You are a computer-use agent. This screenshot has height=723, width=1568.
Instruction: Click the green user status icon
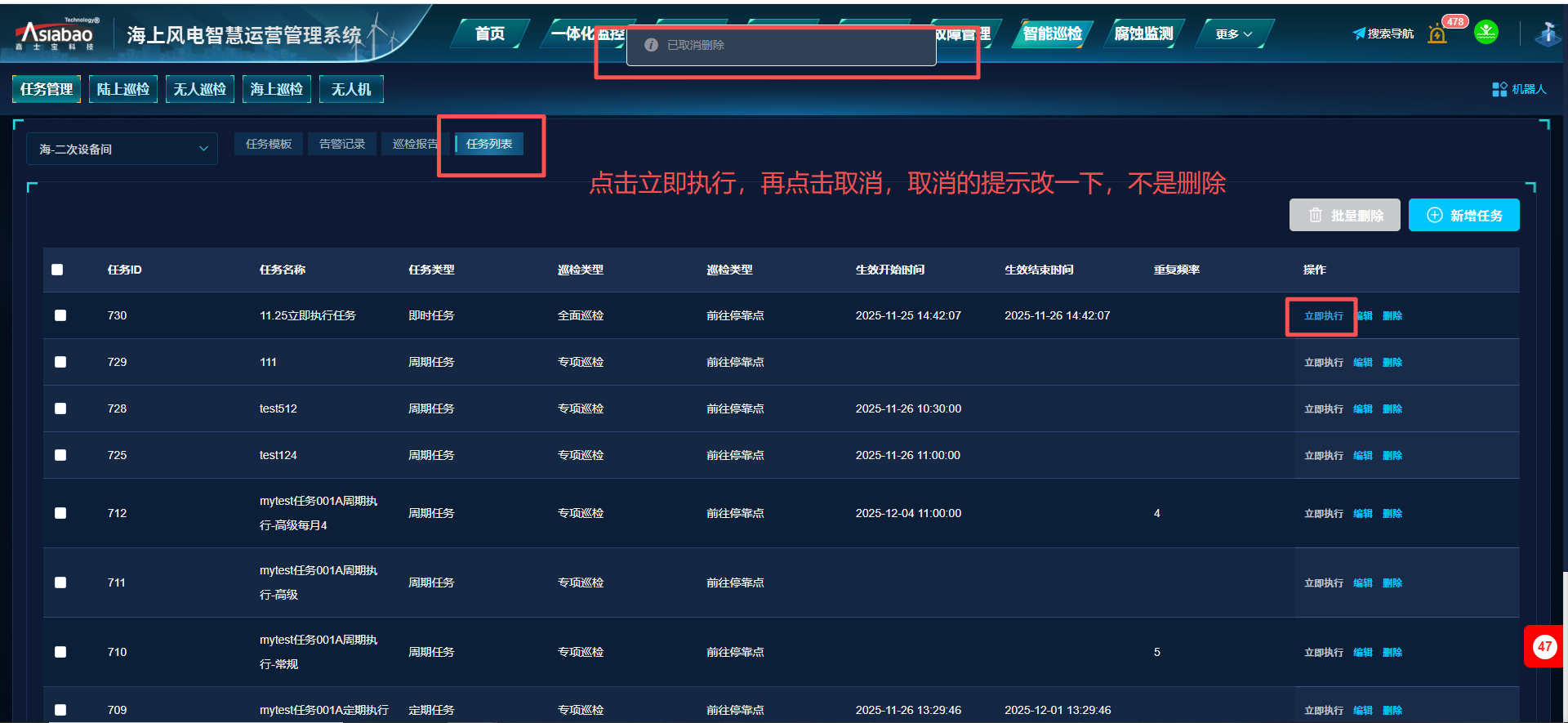1486,33
